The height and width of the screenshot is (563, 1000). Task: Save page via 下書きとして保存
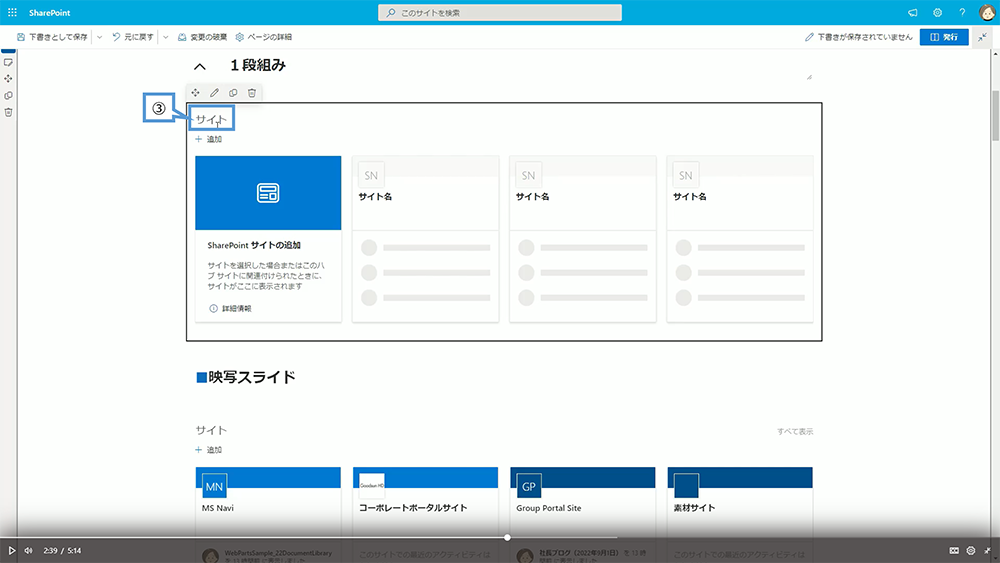pos(52,37)
